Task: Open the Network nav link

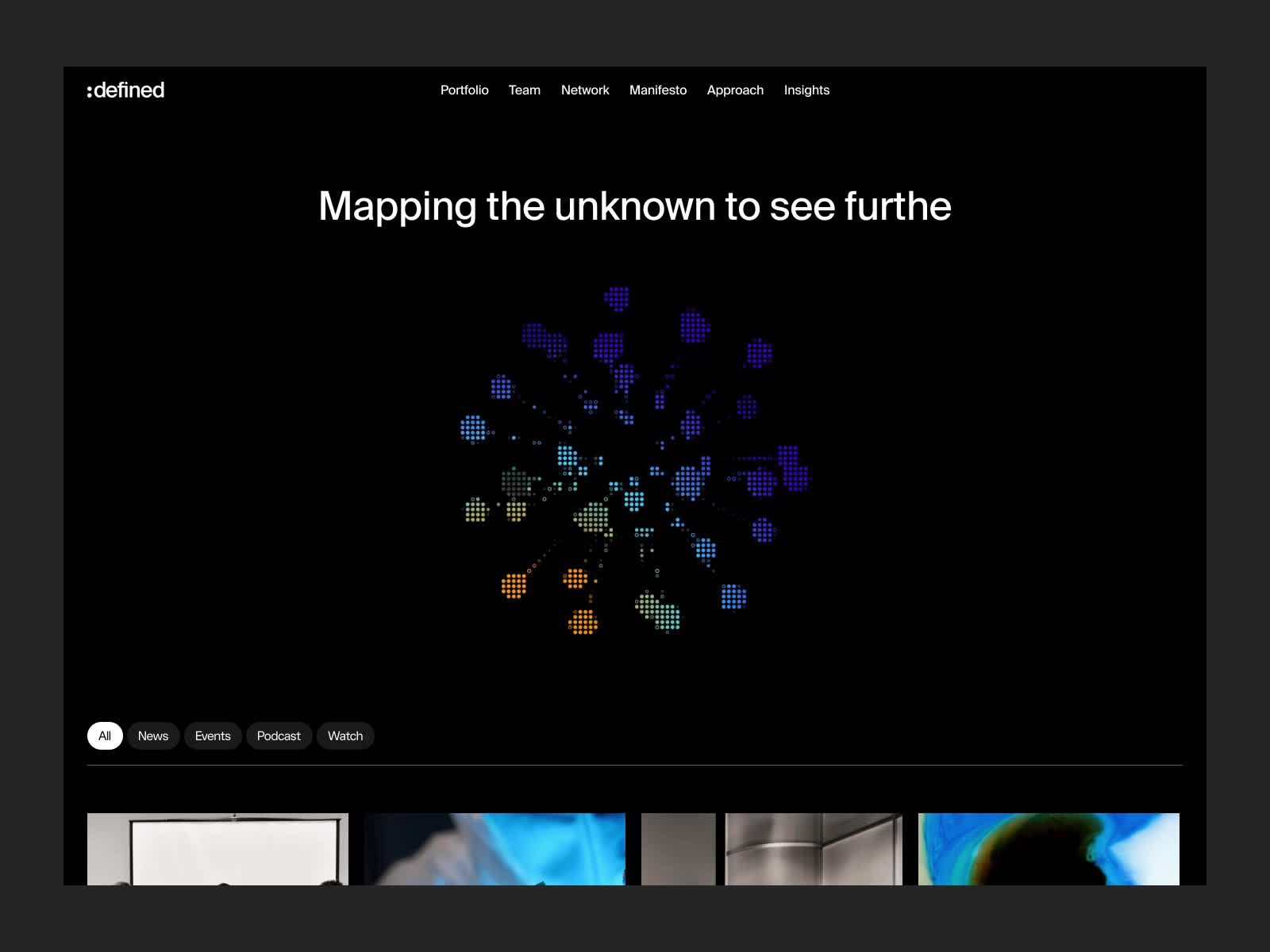Action: (x=585, y=90)
